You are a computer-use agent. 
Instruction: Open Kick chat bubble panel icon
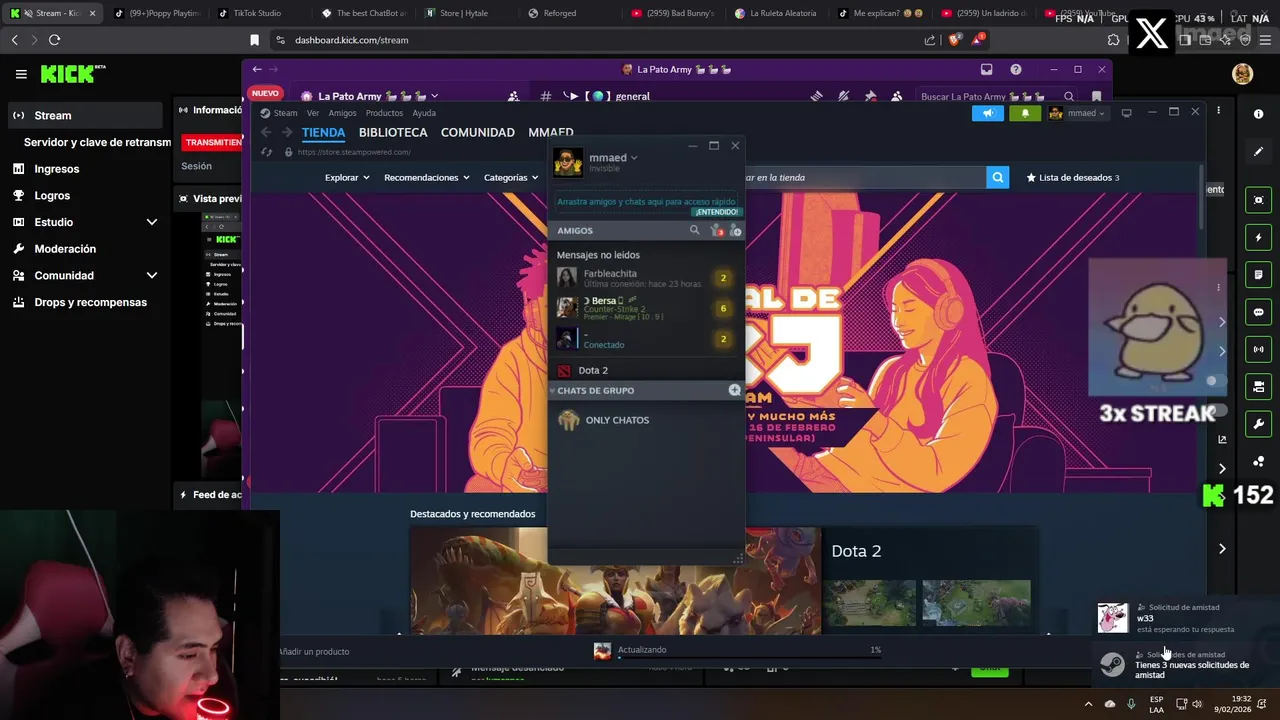pos(1258,312)
